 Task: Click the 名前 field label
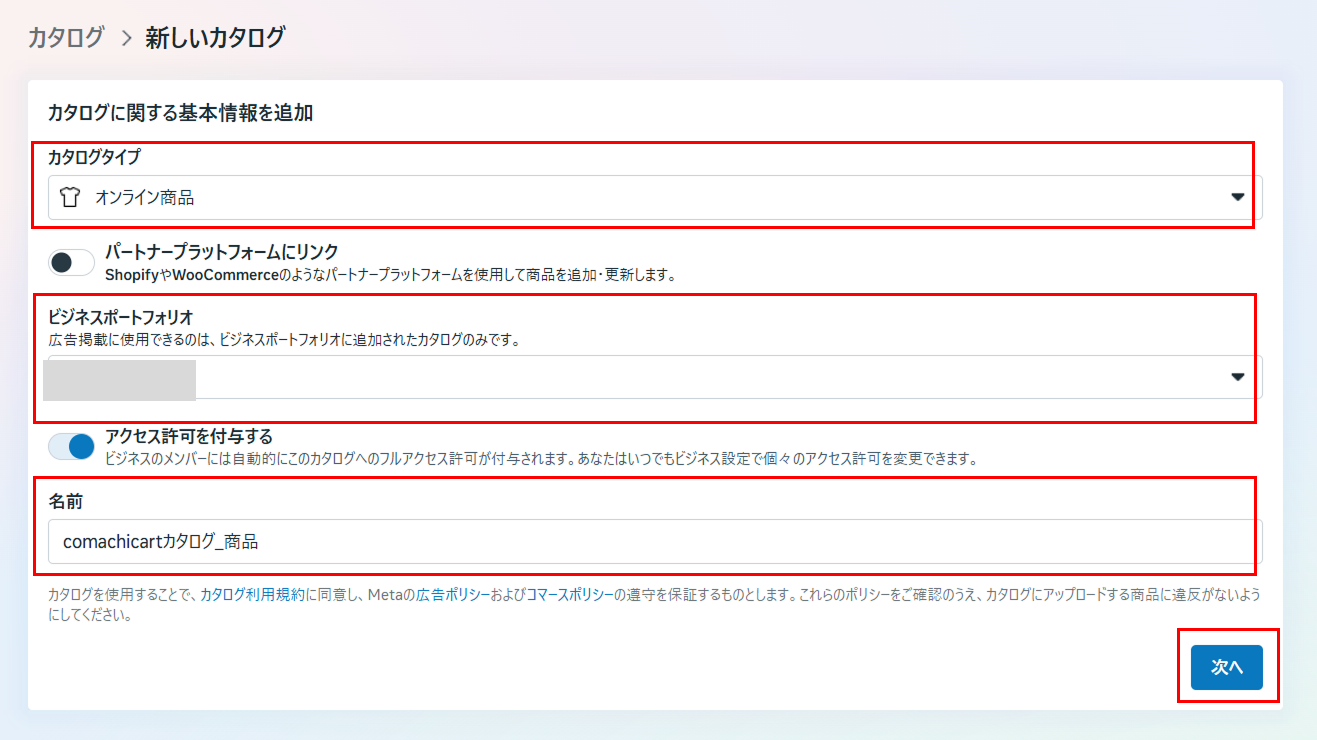(x=65, y=500)
